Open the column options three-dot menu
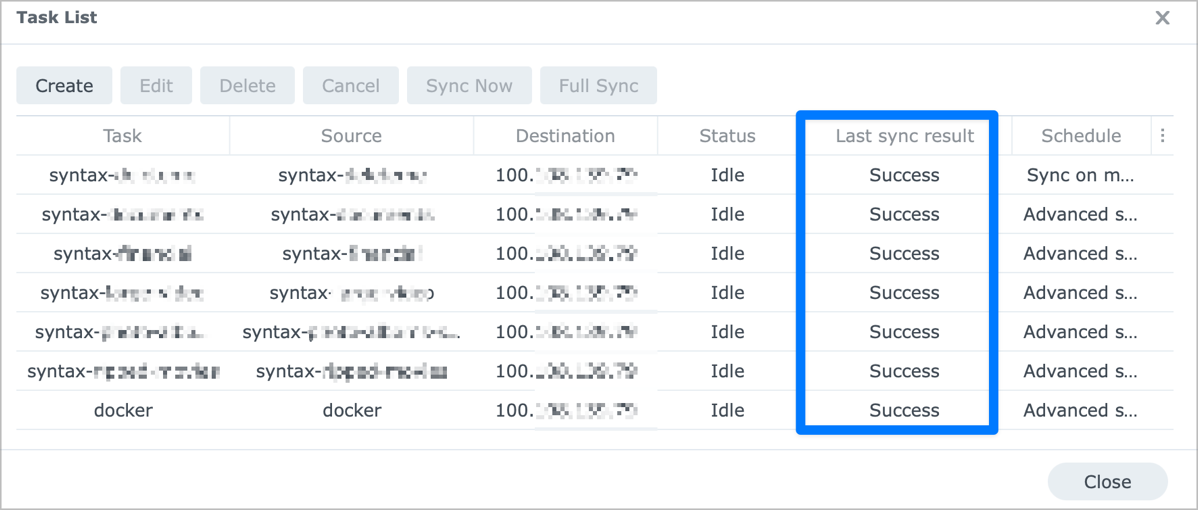The height and width of the screenshot is (510, 1198). pos(1162,136)
